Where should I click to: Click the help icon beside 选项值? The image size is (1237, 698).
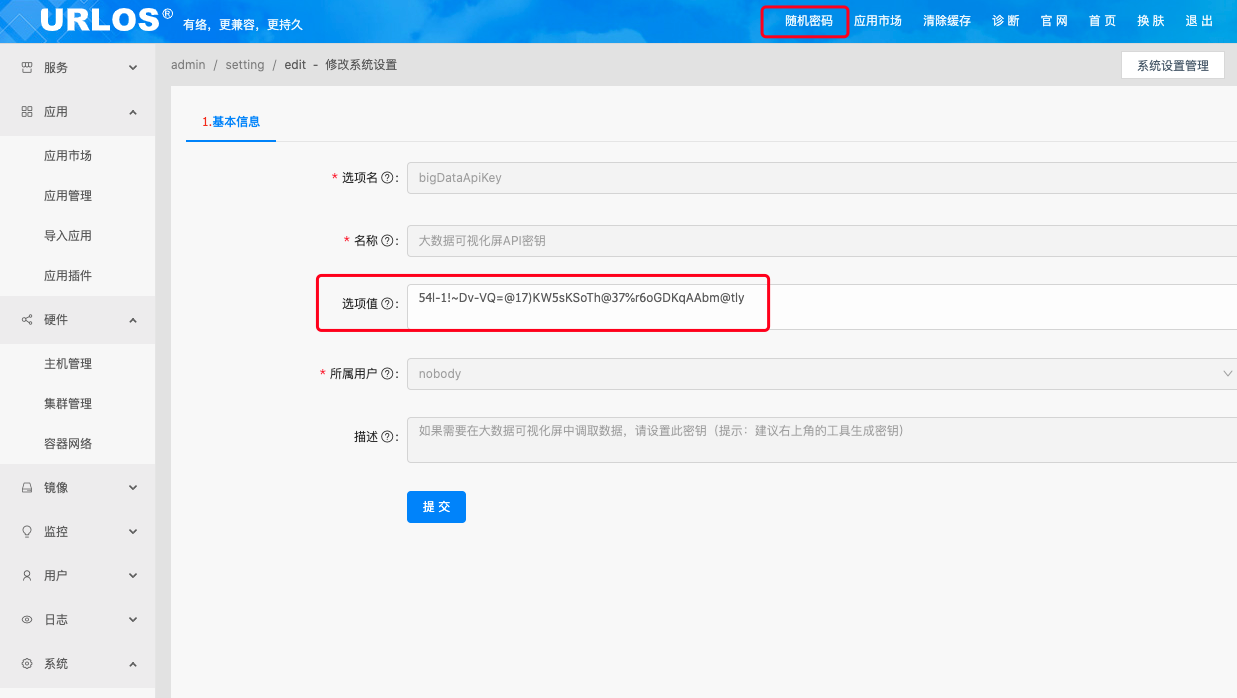click(387, 304)
